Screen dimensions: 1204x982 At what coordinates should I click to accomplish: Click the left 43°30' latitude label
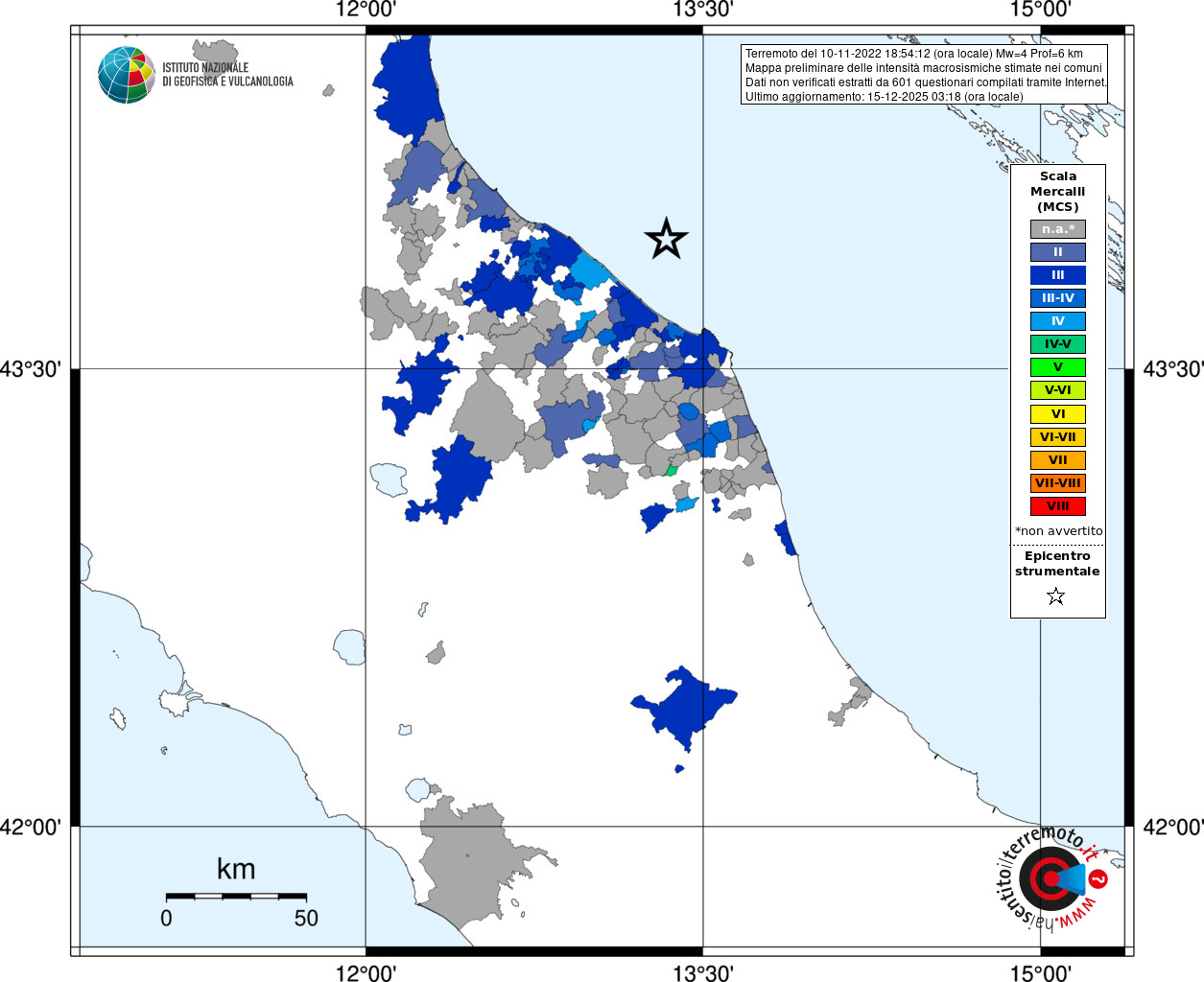30,369
